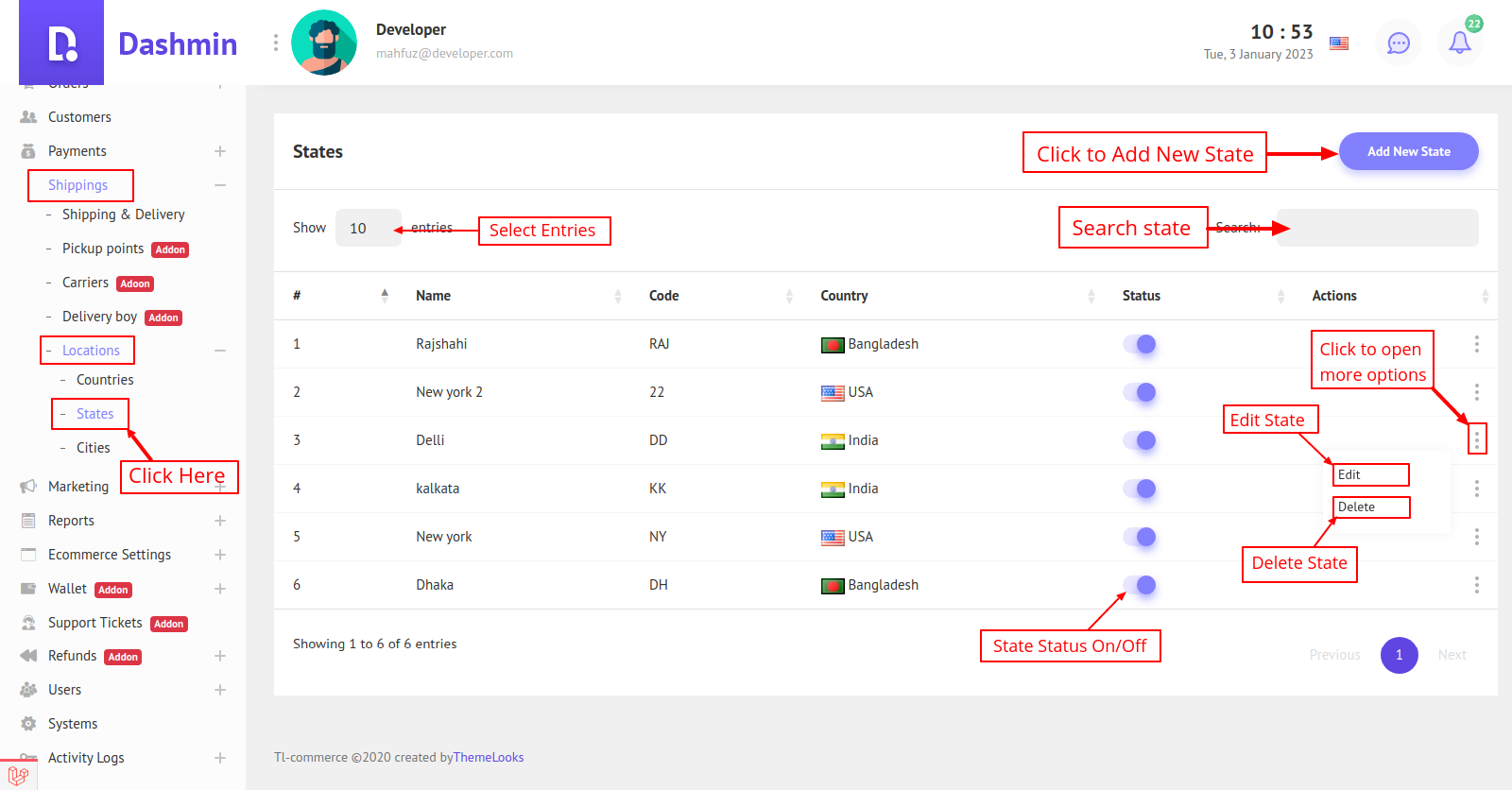Click the Dashmin logo icon

click(61, 43)
